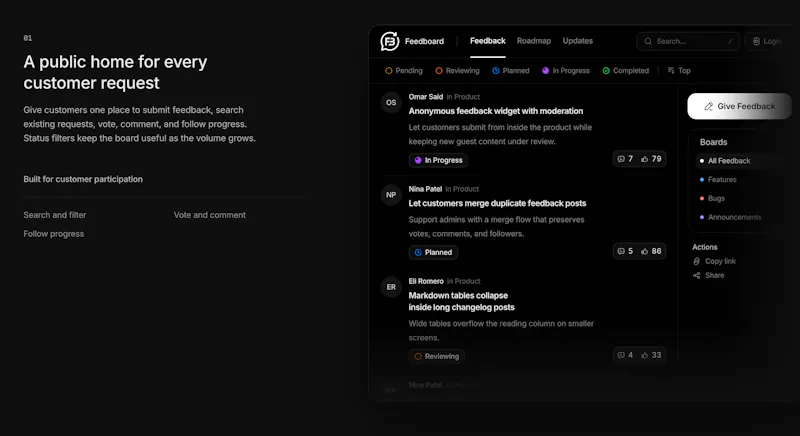
Task: Click the Login user icon
Action: [756, 41]
